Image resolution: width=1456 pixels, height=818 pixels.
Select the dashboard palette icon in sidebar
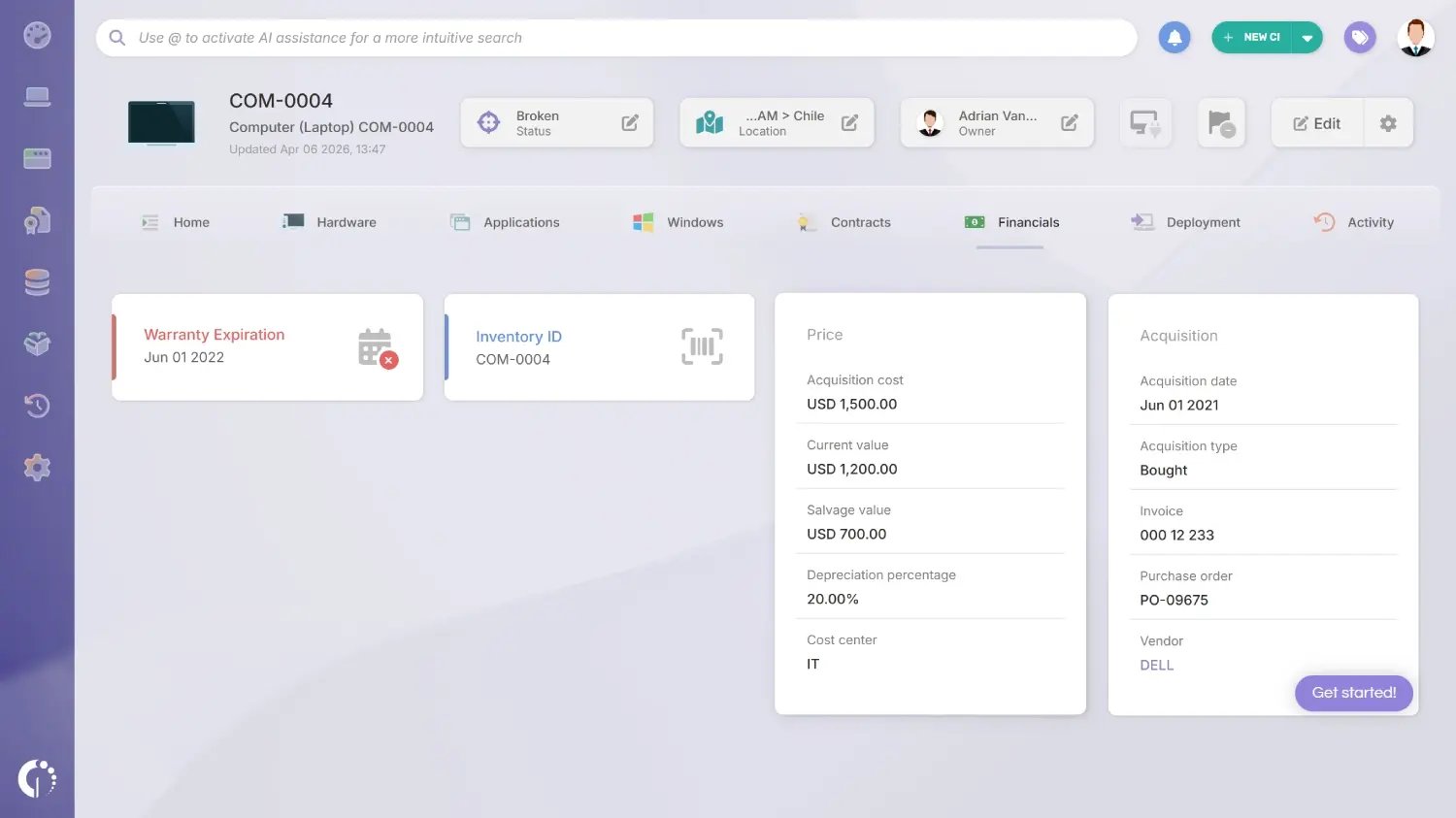click(x=37, y=35)
